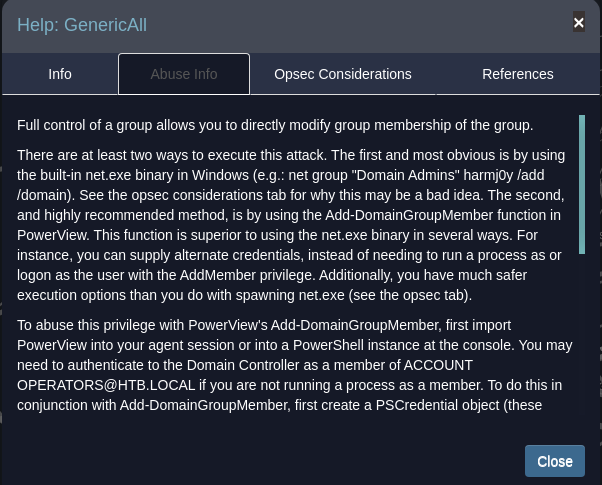The image size is (602, 485).
Task: Show the References tab
Action: pyautogui.click(x=517, y=74)
